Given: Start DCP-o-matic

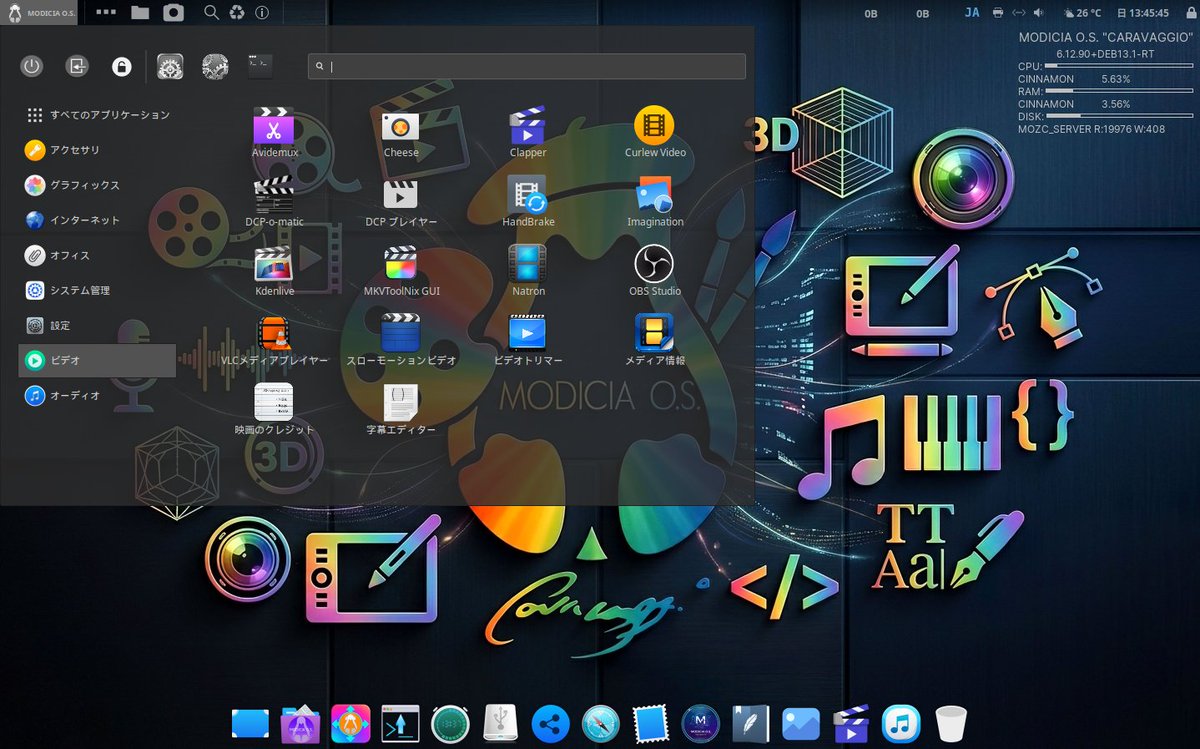Looking at the screenshot, I should tap(274, 202).
